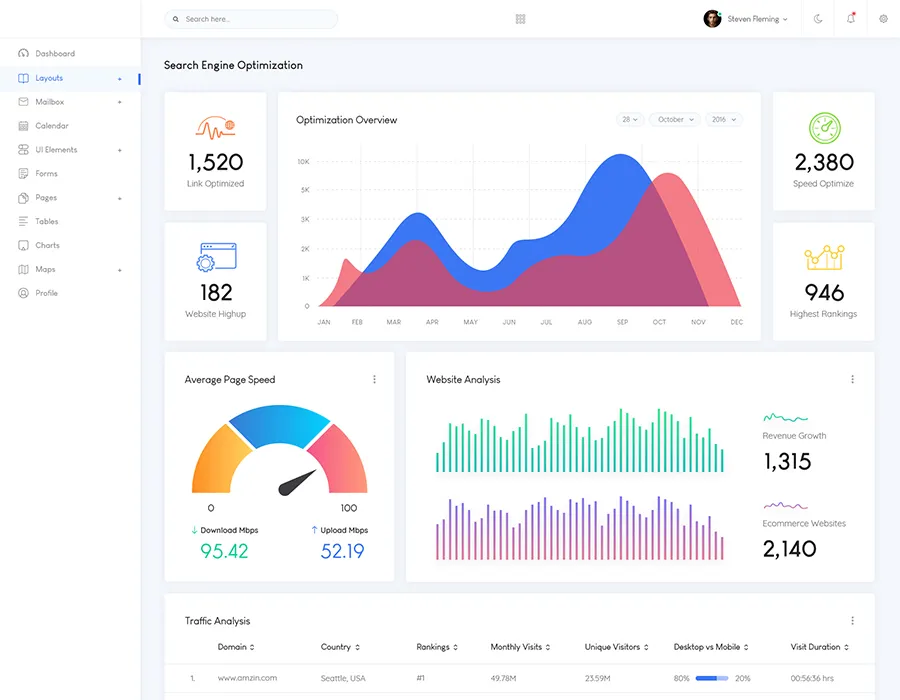Screen dimensions: 900x700
Task: Expand the UI Elements submenu plus
Action: tap(119, 150)
